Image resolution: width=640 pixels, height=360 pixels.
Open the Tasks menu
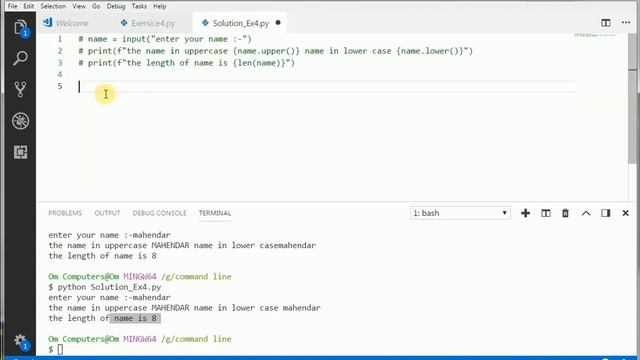139,6
